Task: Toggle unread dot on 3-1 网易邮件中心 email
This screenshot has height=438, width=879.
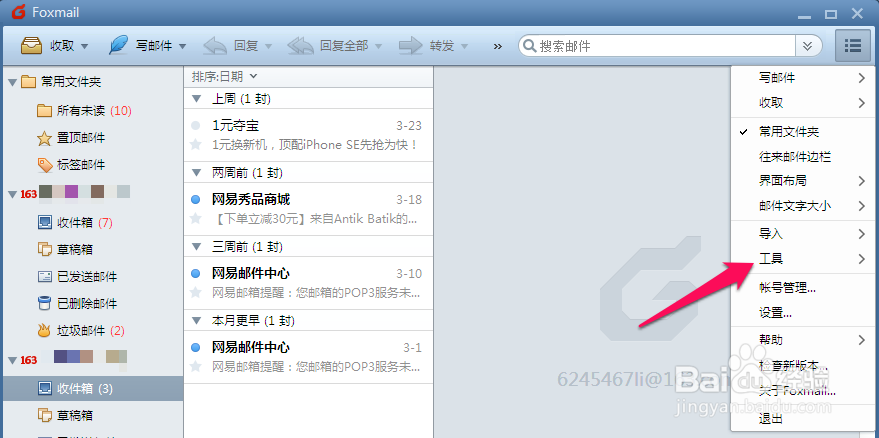Action: pyautogui.click(x=196, y=347)
